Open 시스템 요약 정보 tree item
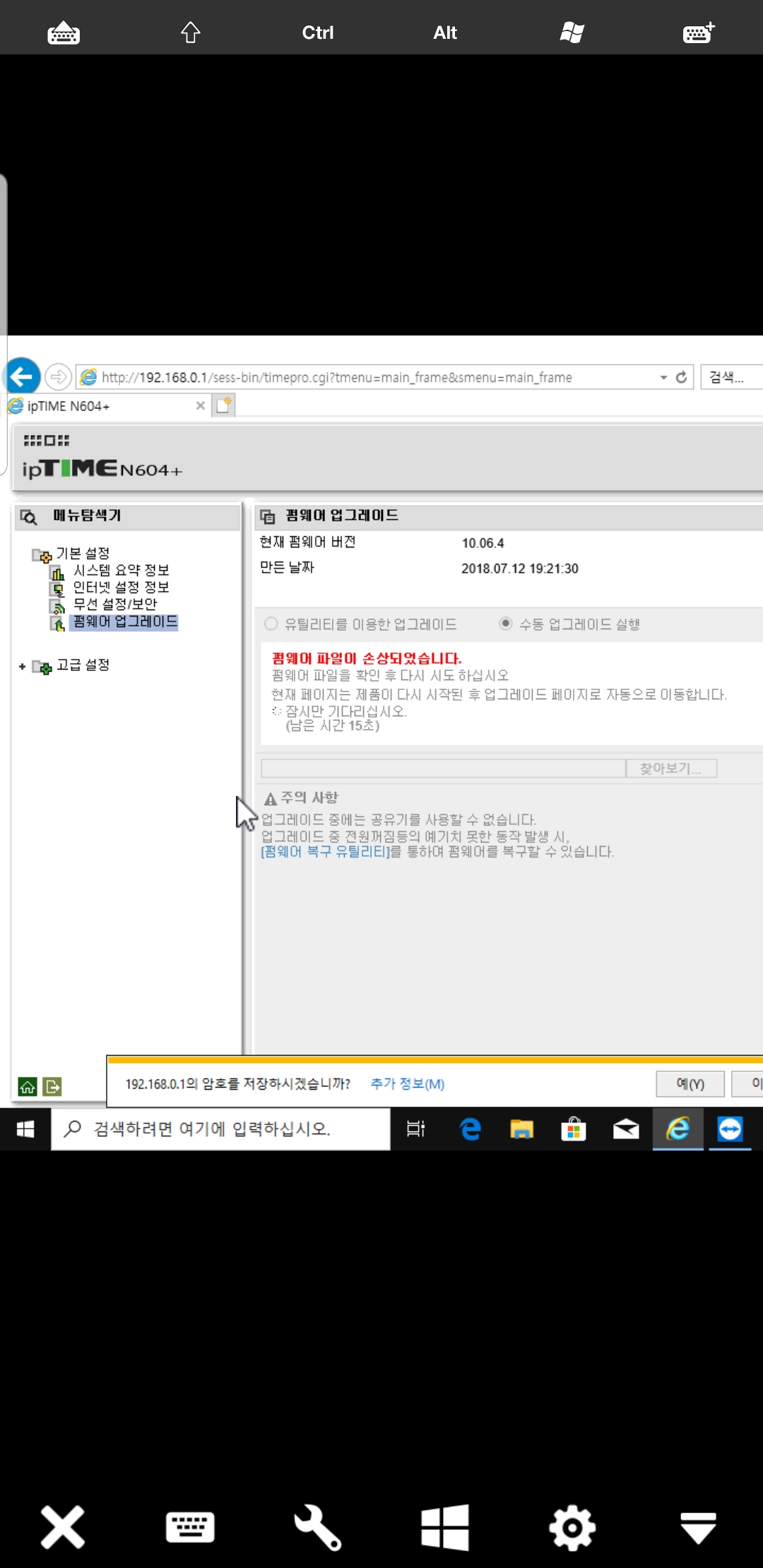This screenshot has width=763, height=1568. tap(122, 570)
